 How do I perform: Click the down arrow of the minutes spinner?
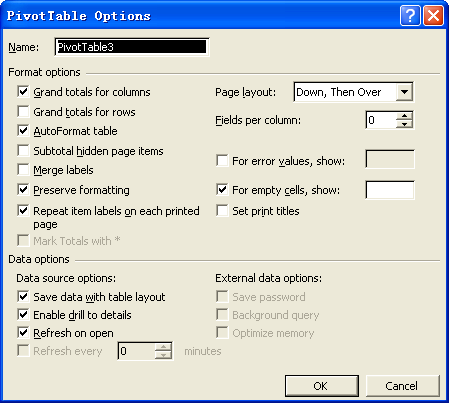163,355
